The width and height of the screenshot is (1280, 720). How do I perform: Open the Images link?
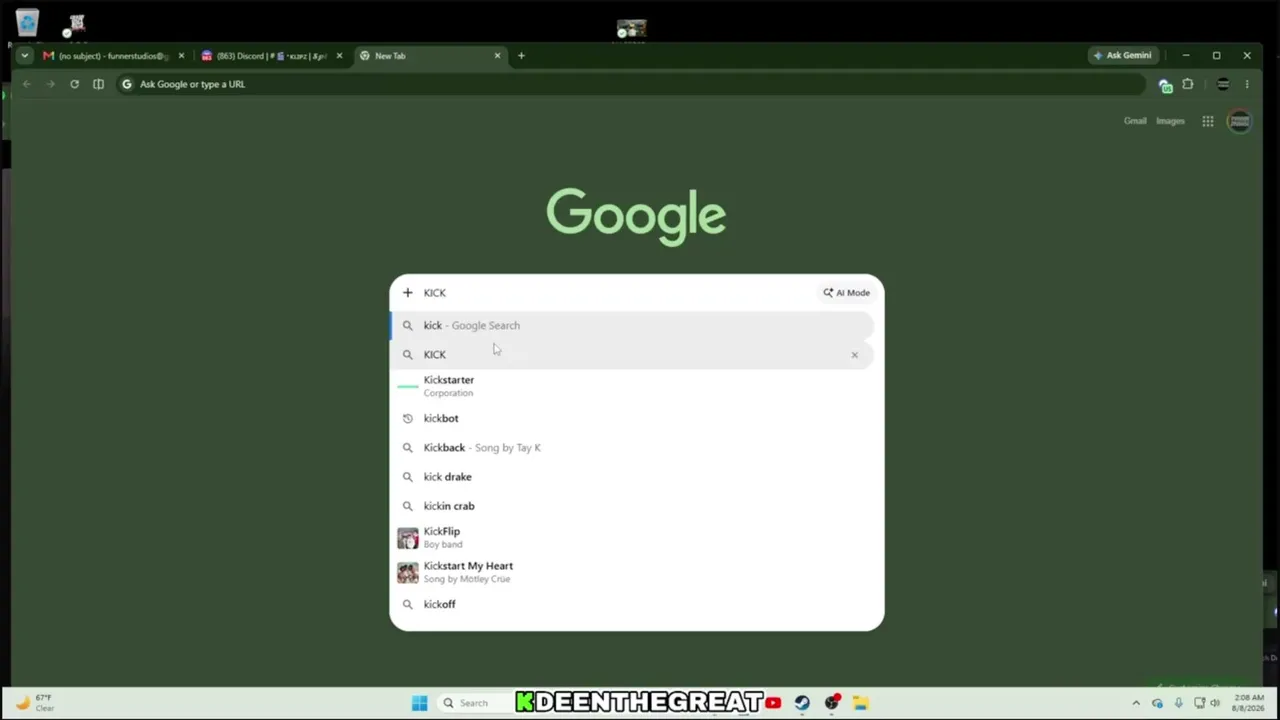pyautogui.click(x=1170, y=121)
